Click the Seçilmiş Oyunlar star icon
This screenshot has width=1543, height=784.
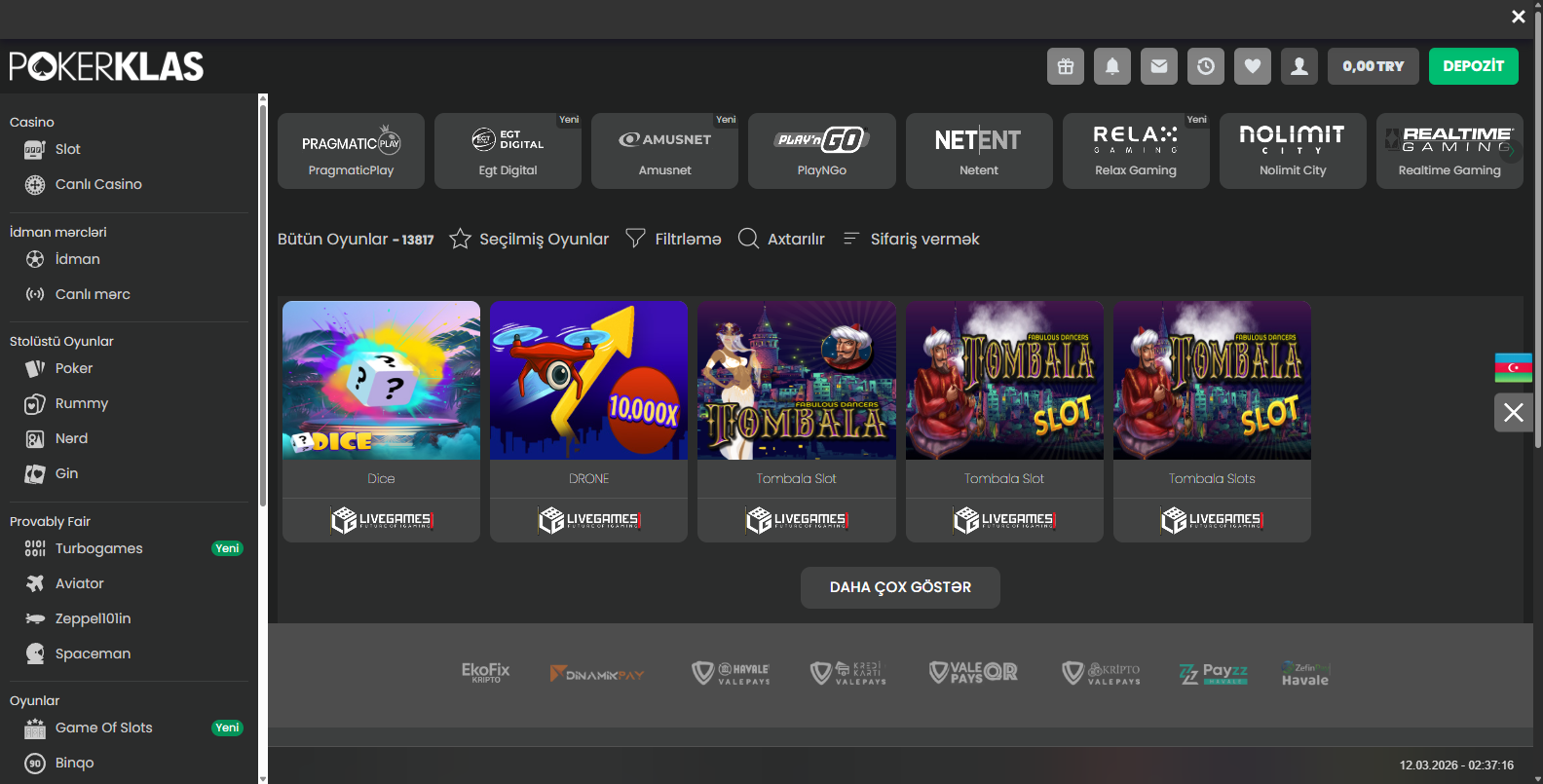[x=461, y=239]
